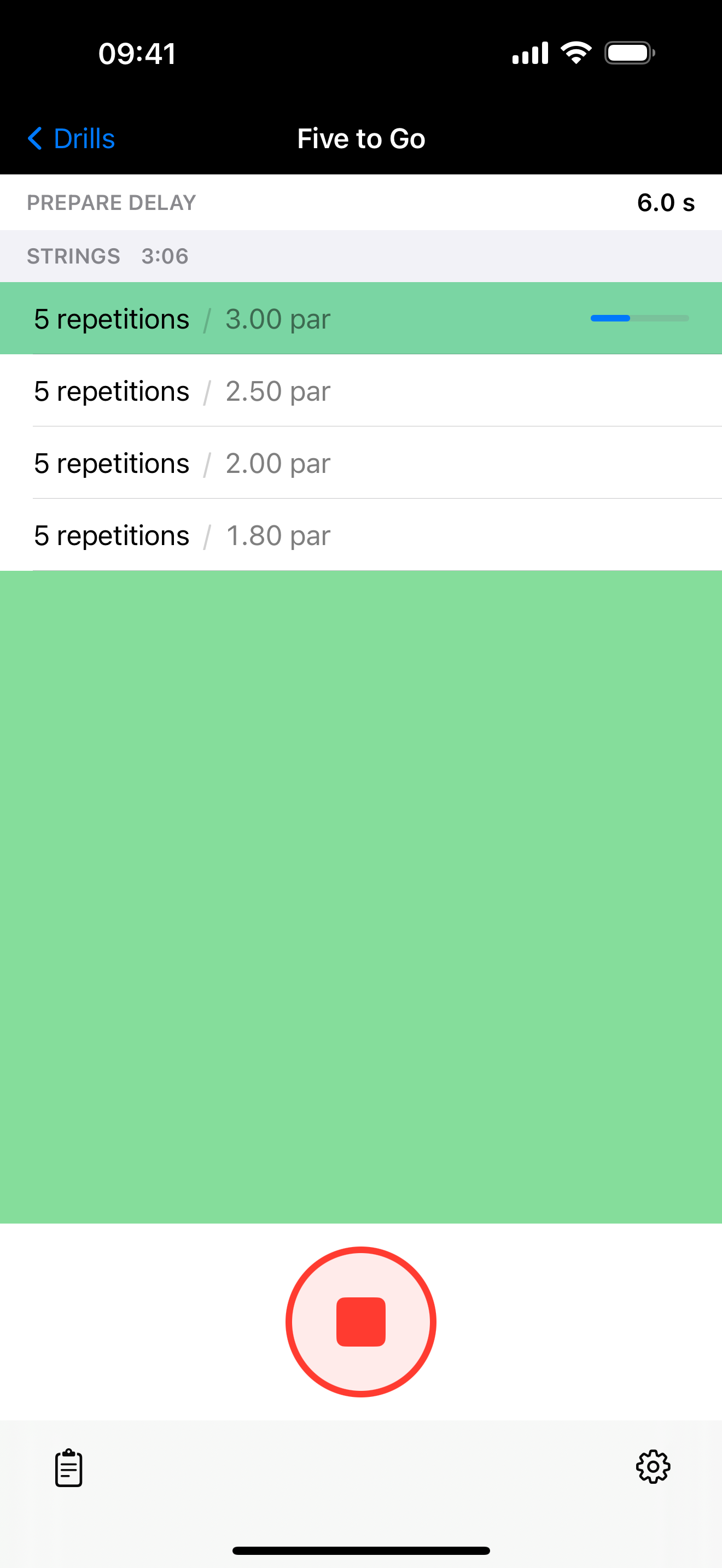Viewport: 722px width, 1568px height.
Task: Click the blue string progress bar
Action: tap(639, 318)
